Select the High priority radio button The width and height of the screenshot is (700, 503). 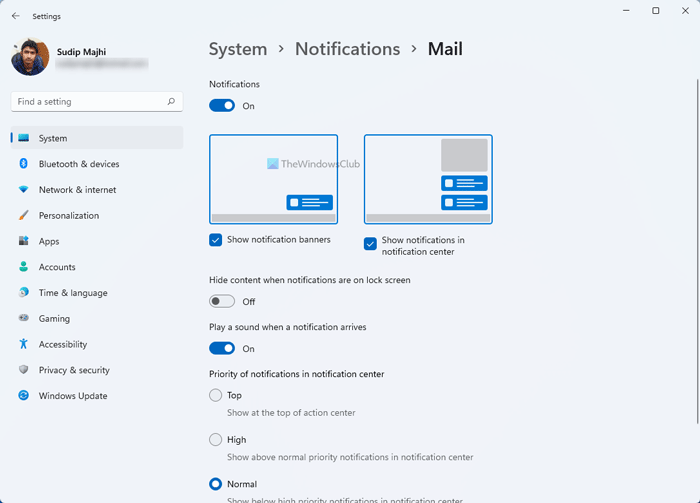point(216,440)
